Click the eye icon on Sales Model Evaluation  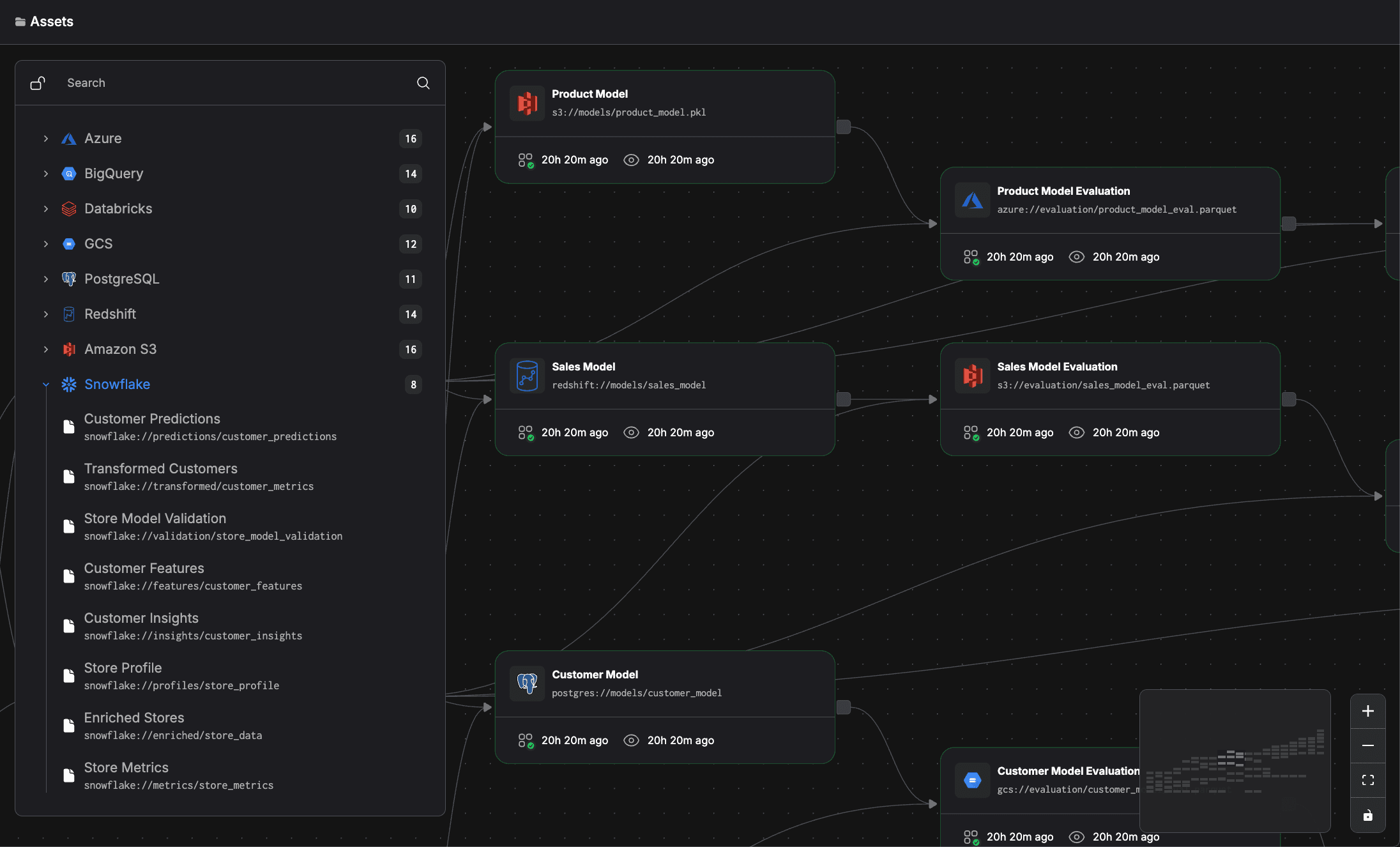[x=1076, y=432]
